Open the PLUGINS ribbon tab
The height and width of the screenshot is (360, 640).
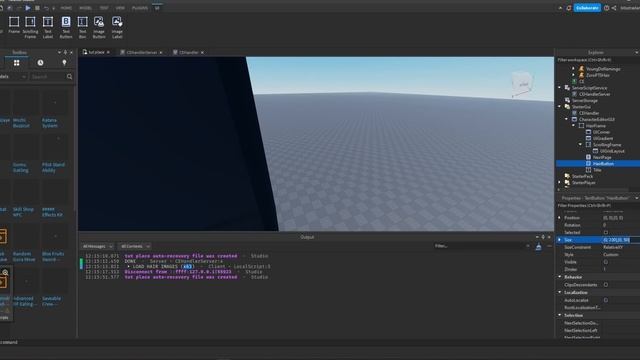(x=140, y=8)
